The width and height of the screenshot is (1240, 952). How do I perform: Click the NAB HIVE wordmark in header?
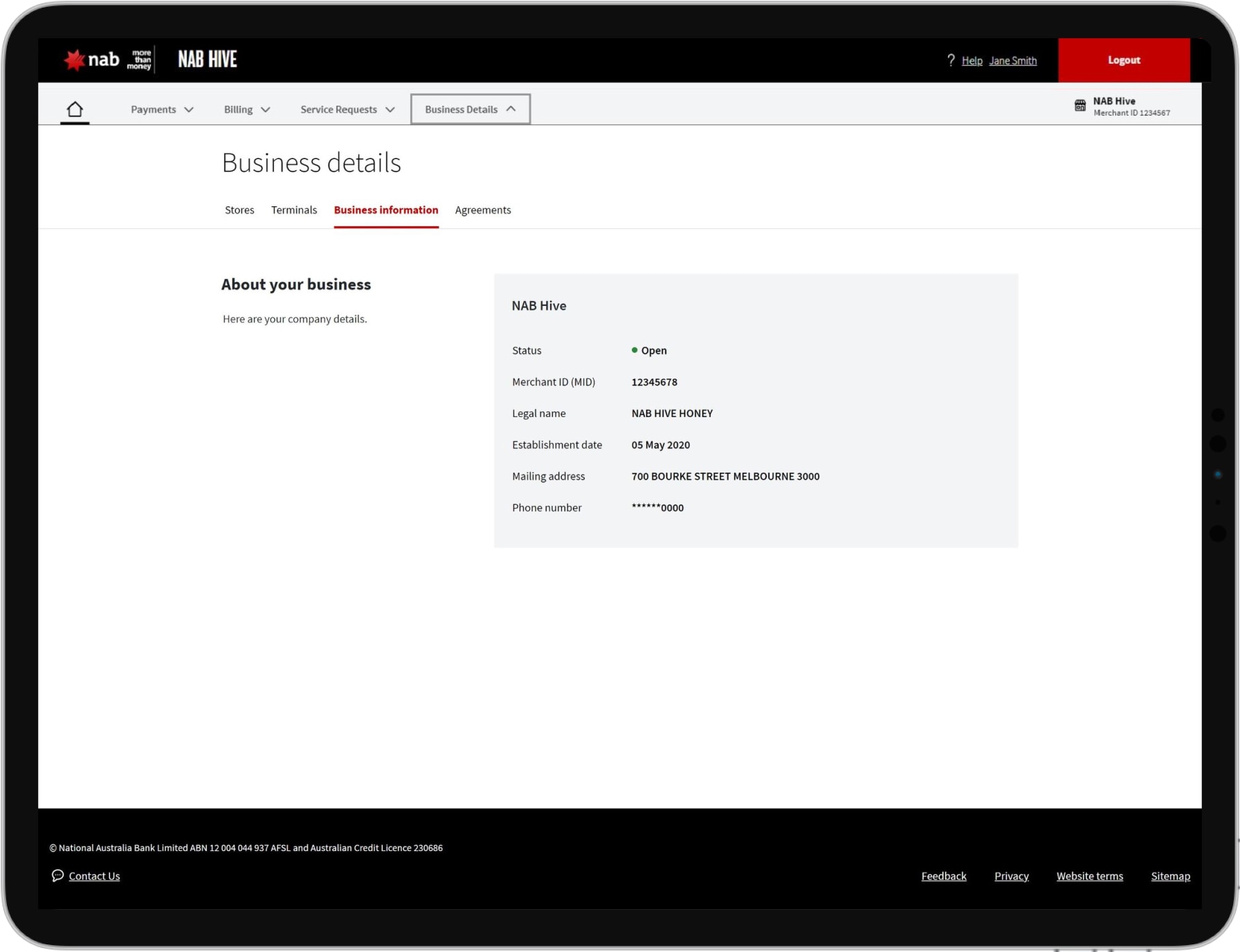click(208, 59)
